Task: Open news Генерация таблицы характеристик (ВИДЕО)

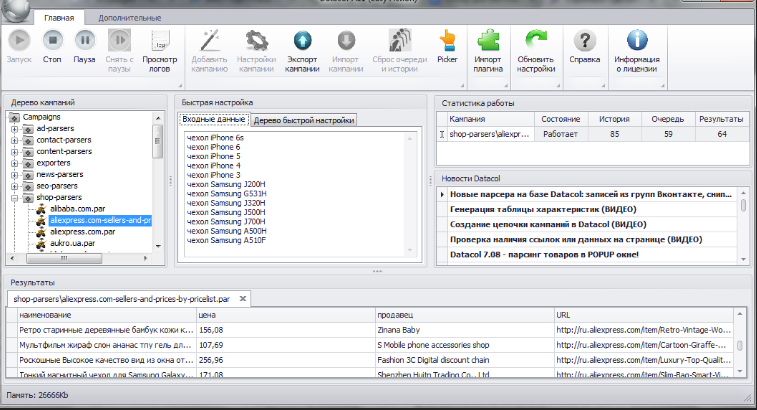Action: point(543,210)
